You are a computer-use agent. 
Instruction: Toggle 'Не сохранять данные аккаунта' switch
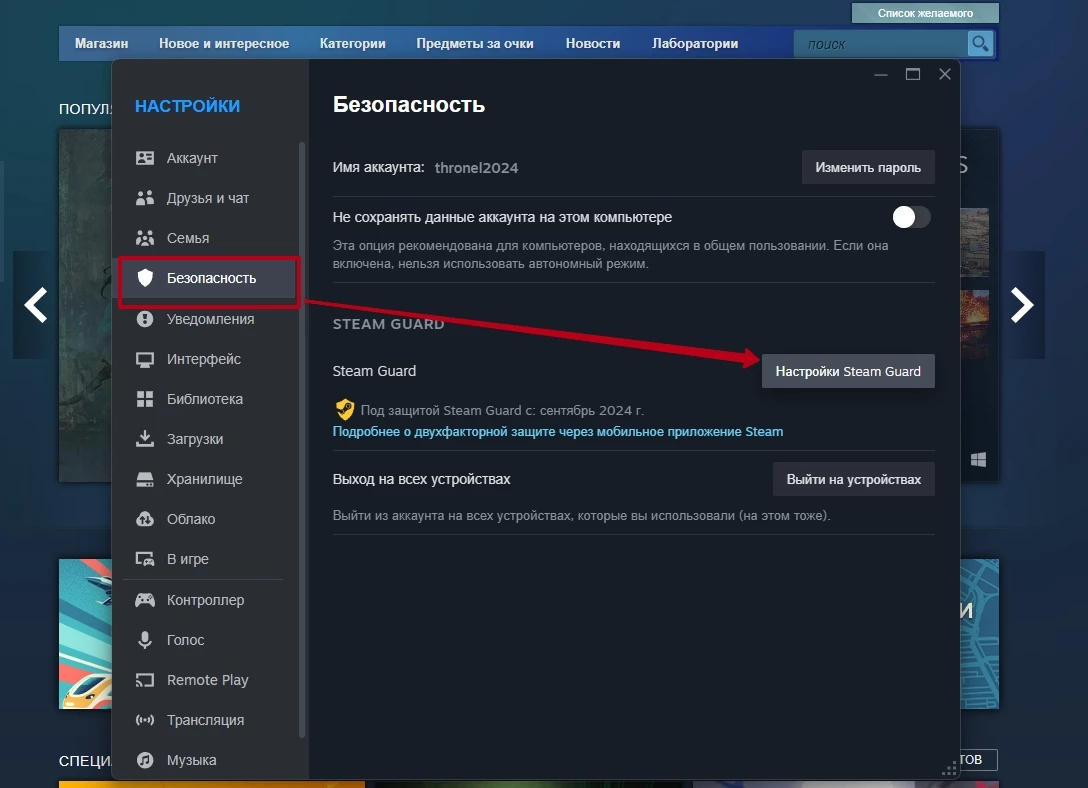point(911,217)
